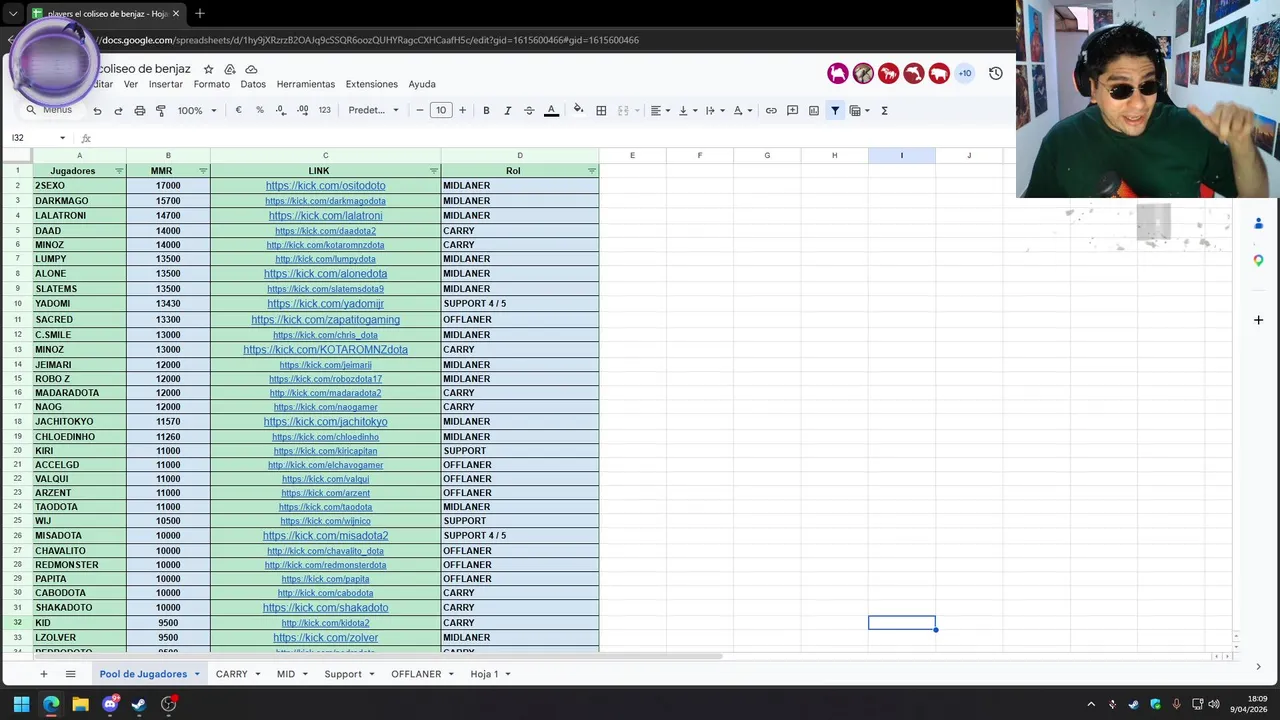Open the vertical align dropdown

[x=687, y=111]
